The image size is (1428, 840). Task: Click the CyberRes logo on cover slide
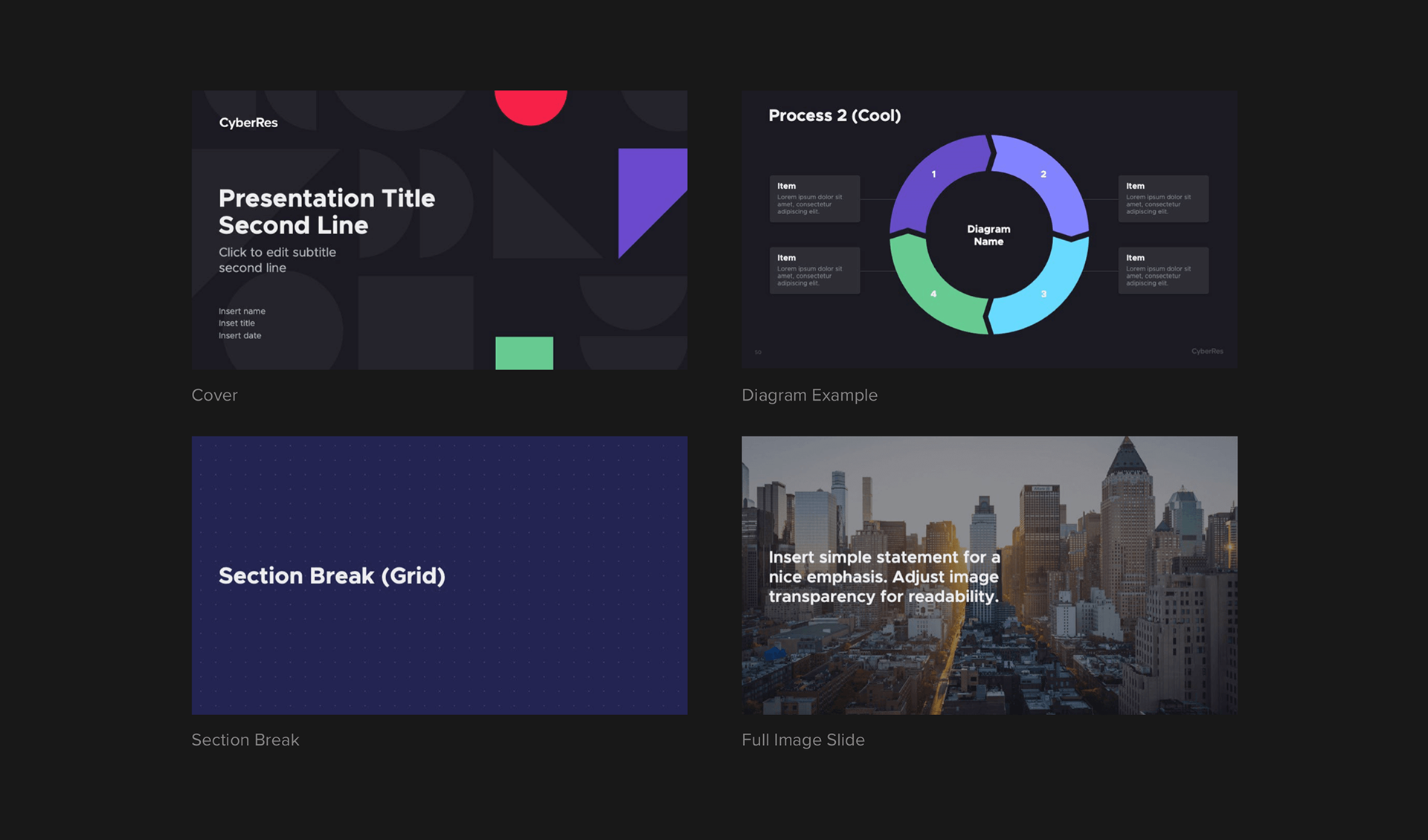click(x=248, y=123)
